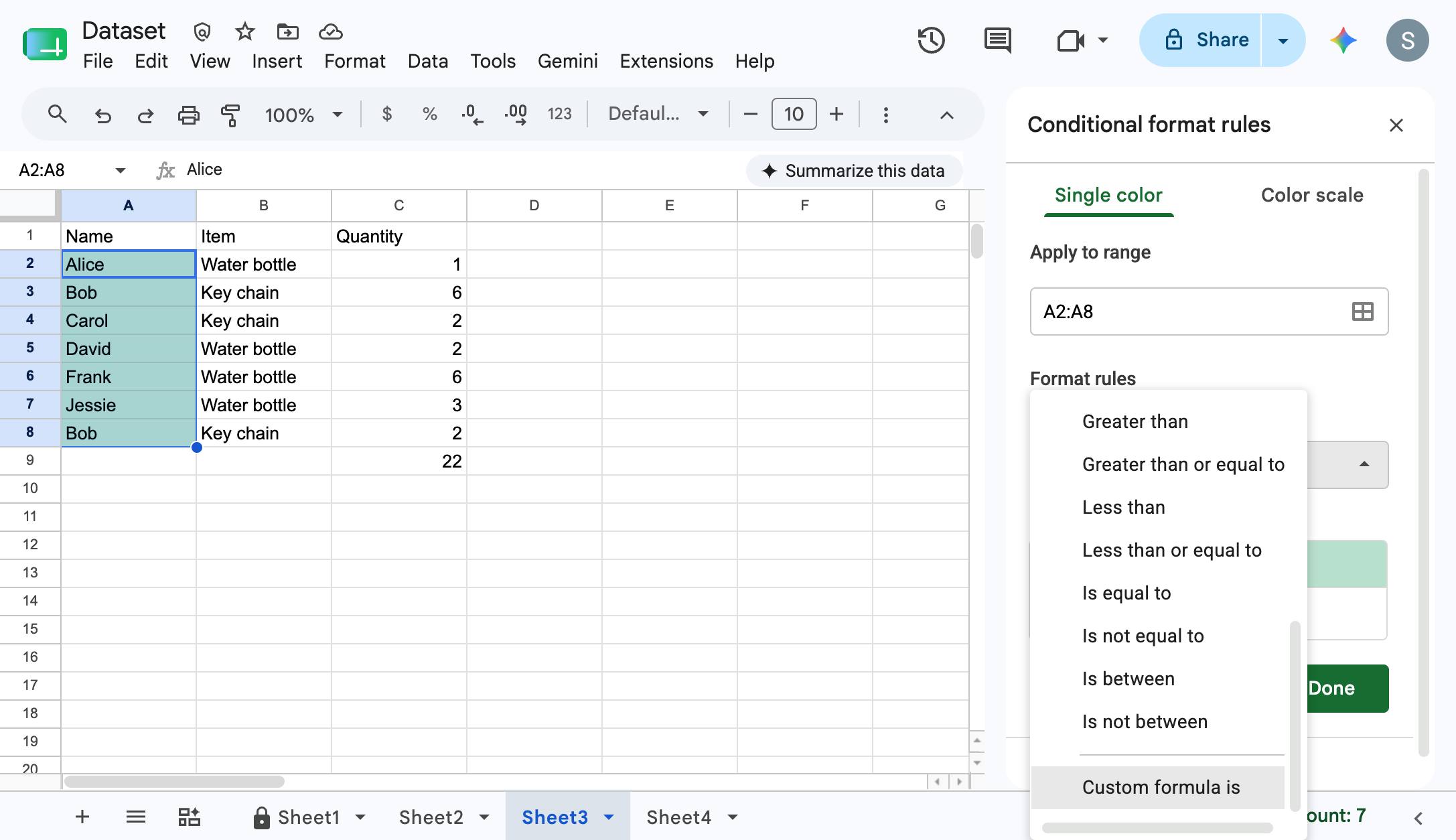Start a video call with camera icon
Viewport: 1456px width, 840px height.
pos(1070,40)
